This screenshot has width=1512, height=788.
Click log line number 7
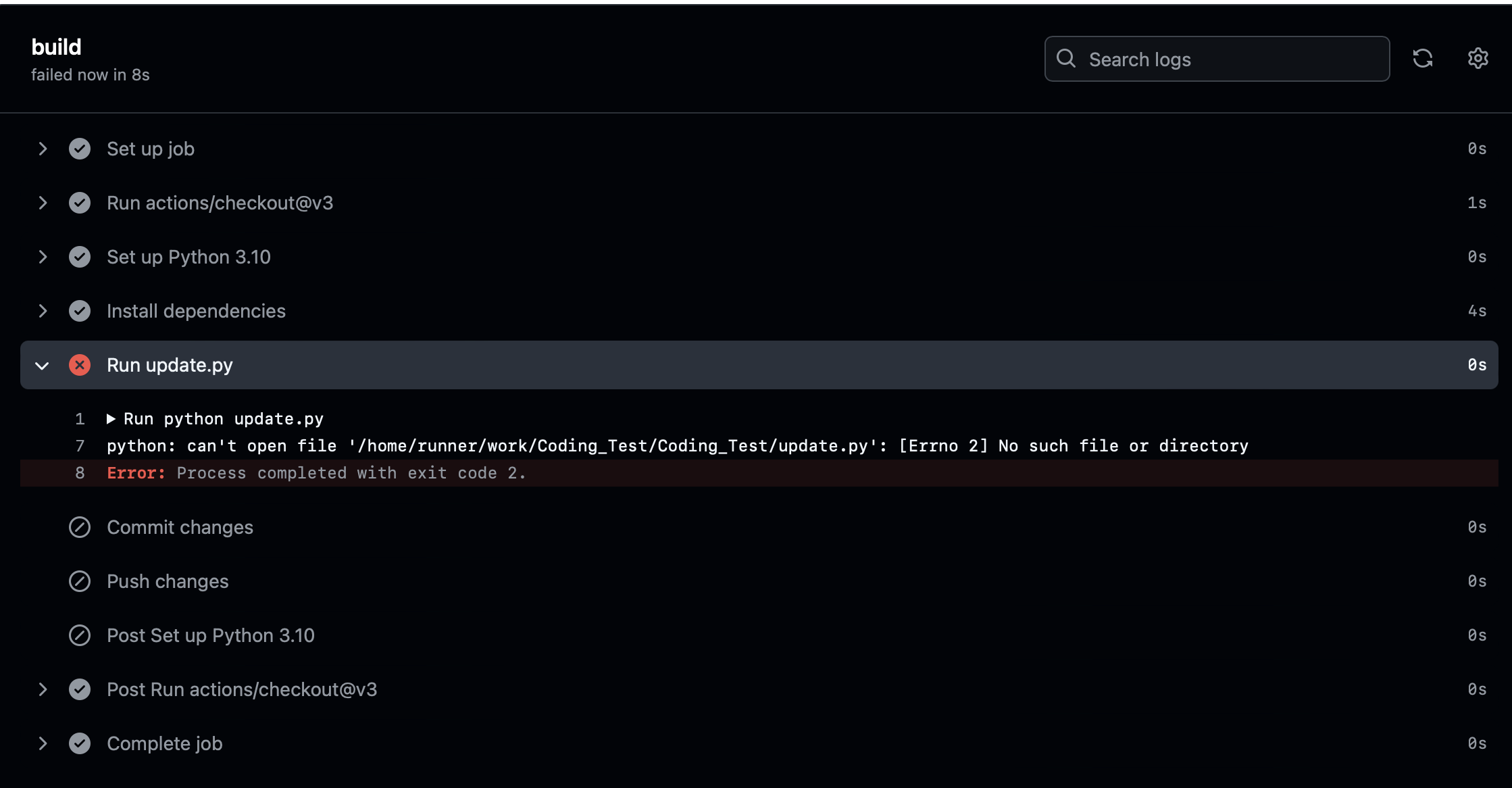tap(80, 446)
